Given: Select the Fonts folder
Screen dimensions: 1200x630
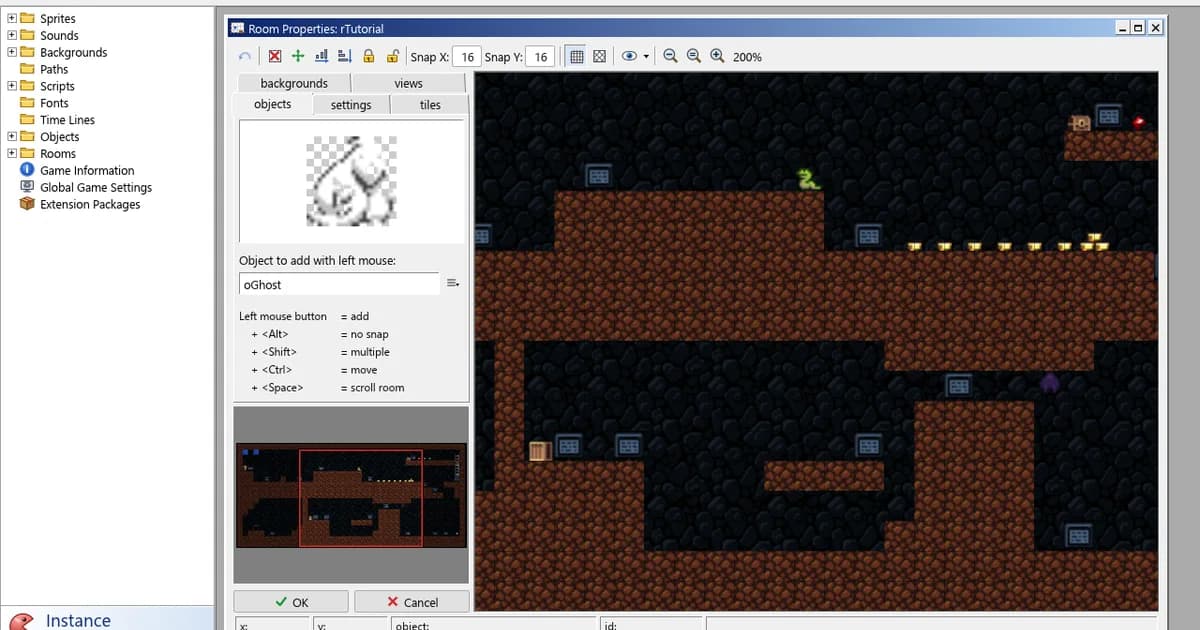Looking at the screenshot, I should click(x=54, y=103).
